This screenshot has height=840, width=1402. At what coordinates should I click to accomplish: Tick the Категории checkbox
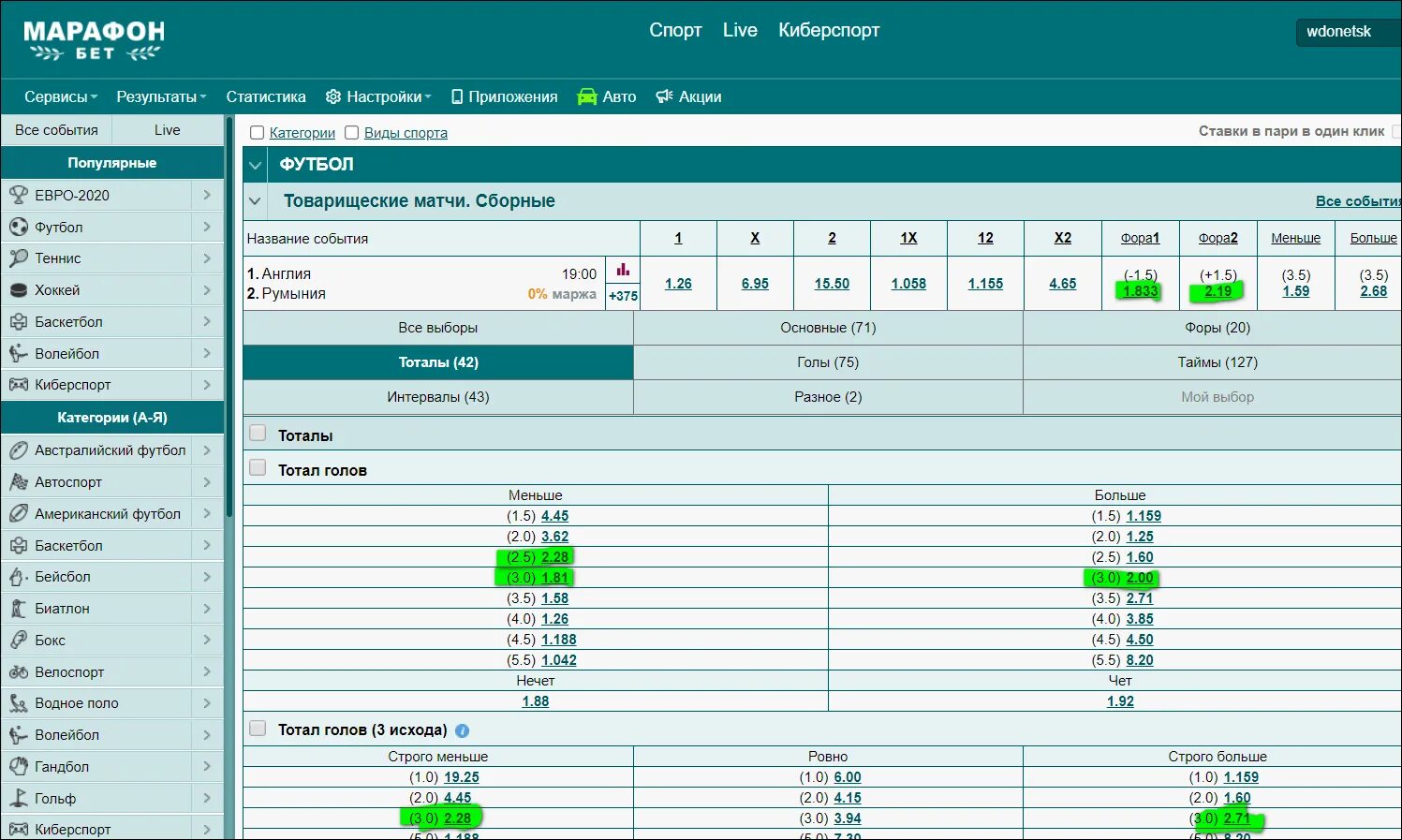258,133
